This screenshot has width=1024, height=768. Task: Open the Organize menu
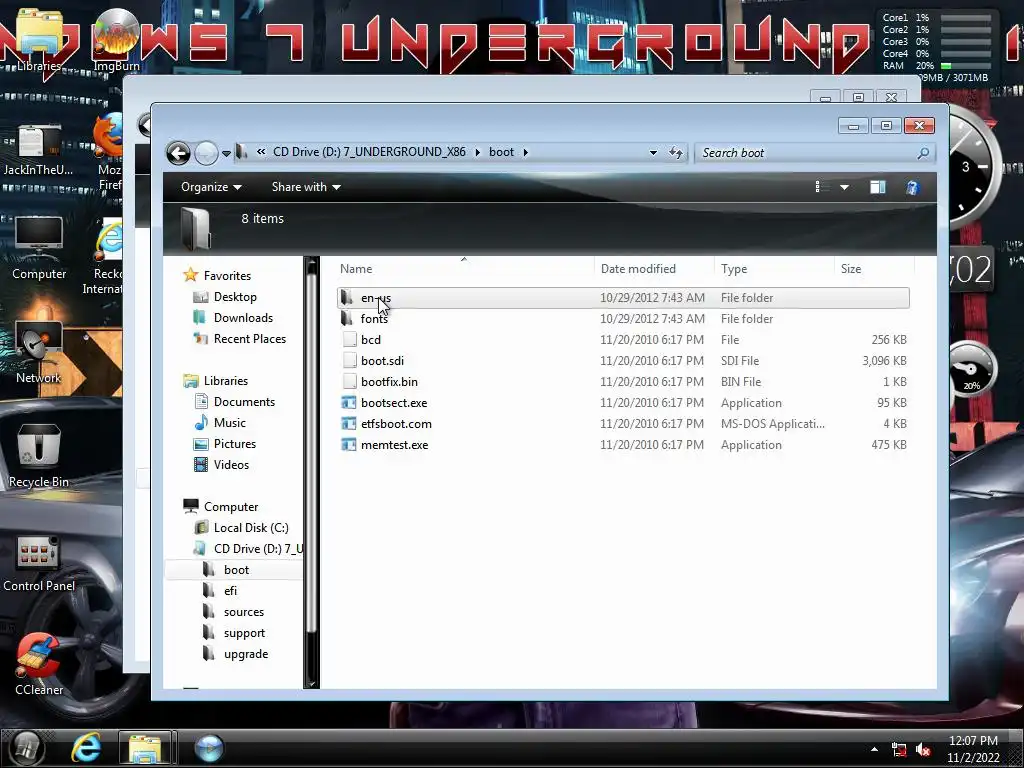tap(211, 187)
